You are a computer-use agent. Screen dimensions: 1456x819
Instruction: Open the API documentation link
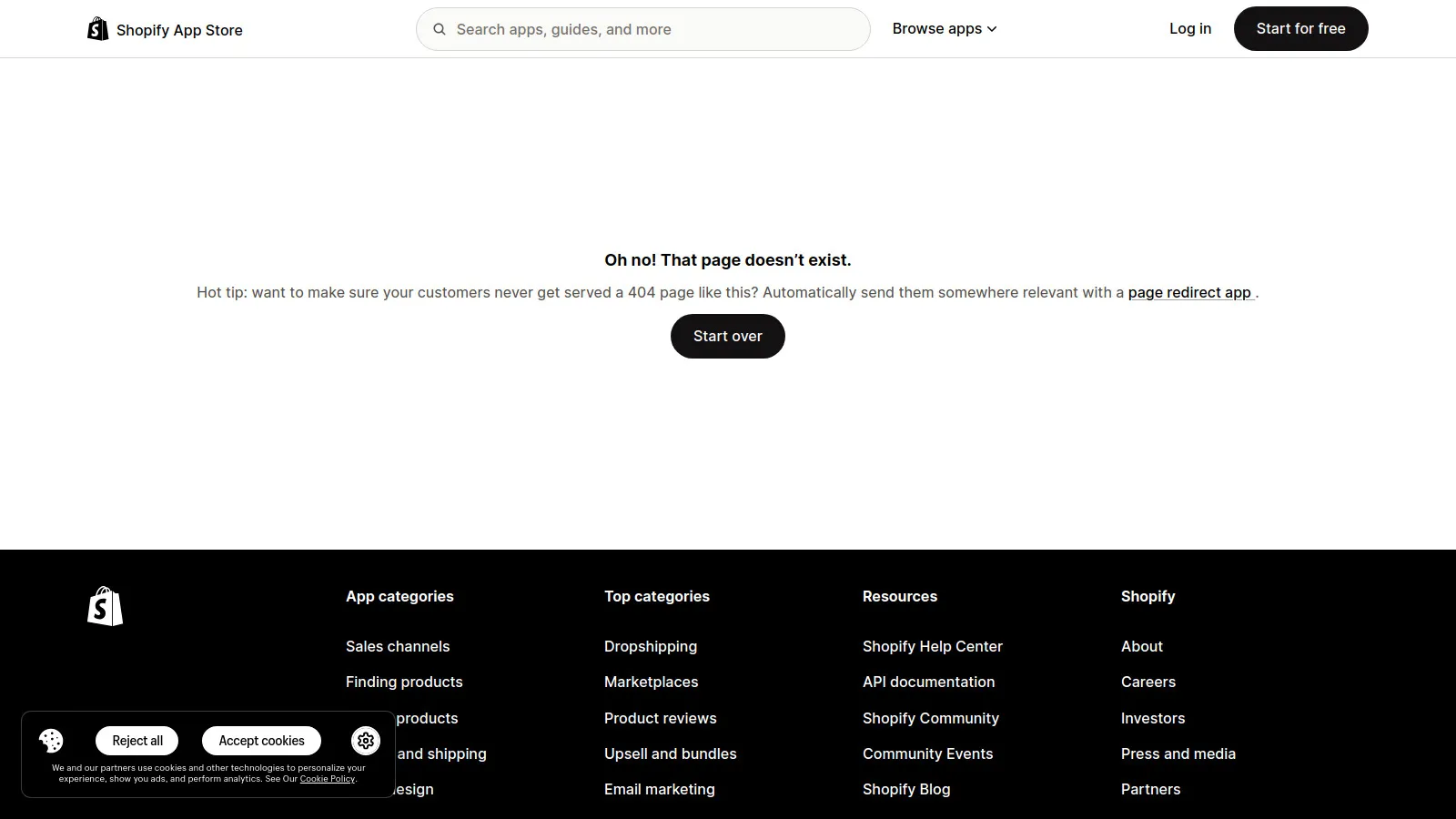click(x=928, y=682)
